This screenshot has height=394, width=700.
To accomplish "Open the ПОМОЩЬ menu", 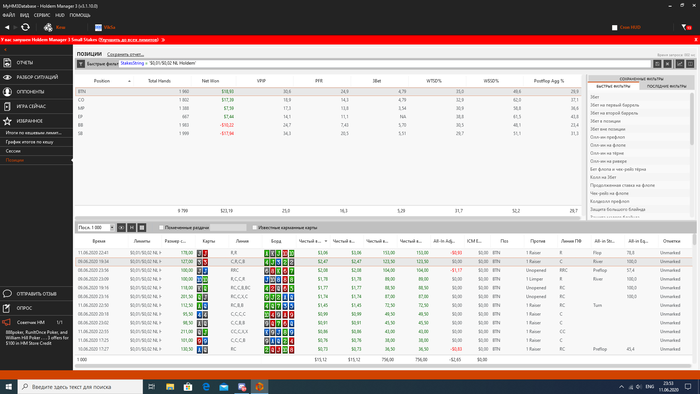I will 80,15.
